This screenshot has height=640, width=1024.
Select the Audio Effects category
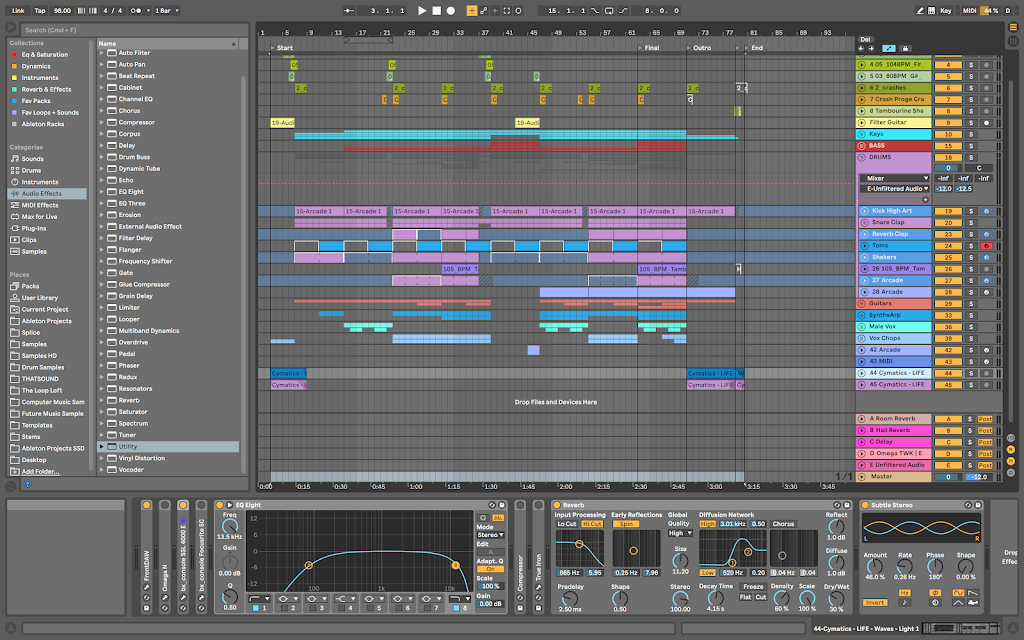47,194
